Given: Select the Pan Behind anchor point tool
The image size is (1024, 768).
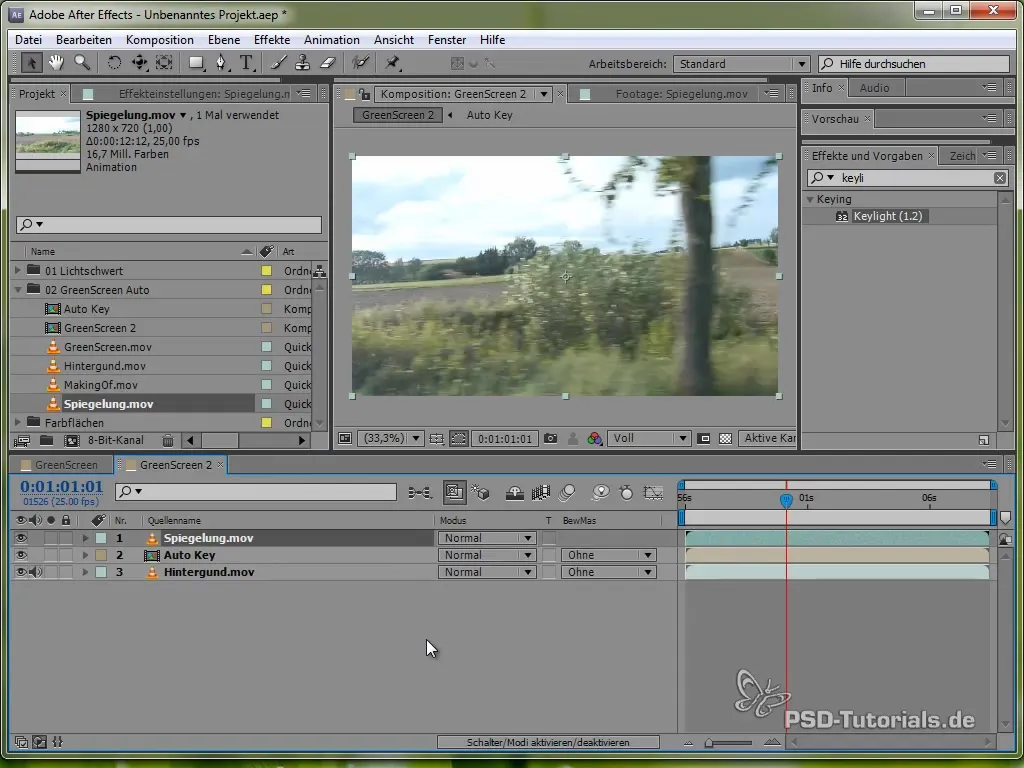Looking at the screenshot, I should pos(164,63).
